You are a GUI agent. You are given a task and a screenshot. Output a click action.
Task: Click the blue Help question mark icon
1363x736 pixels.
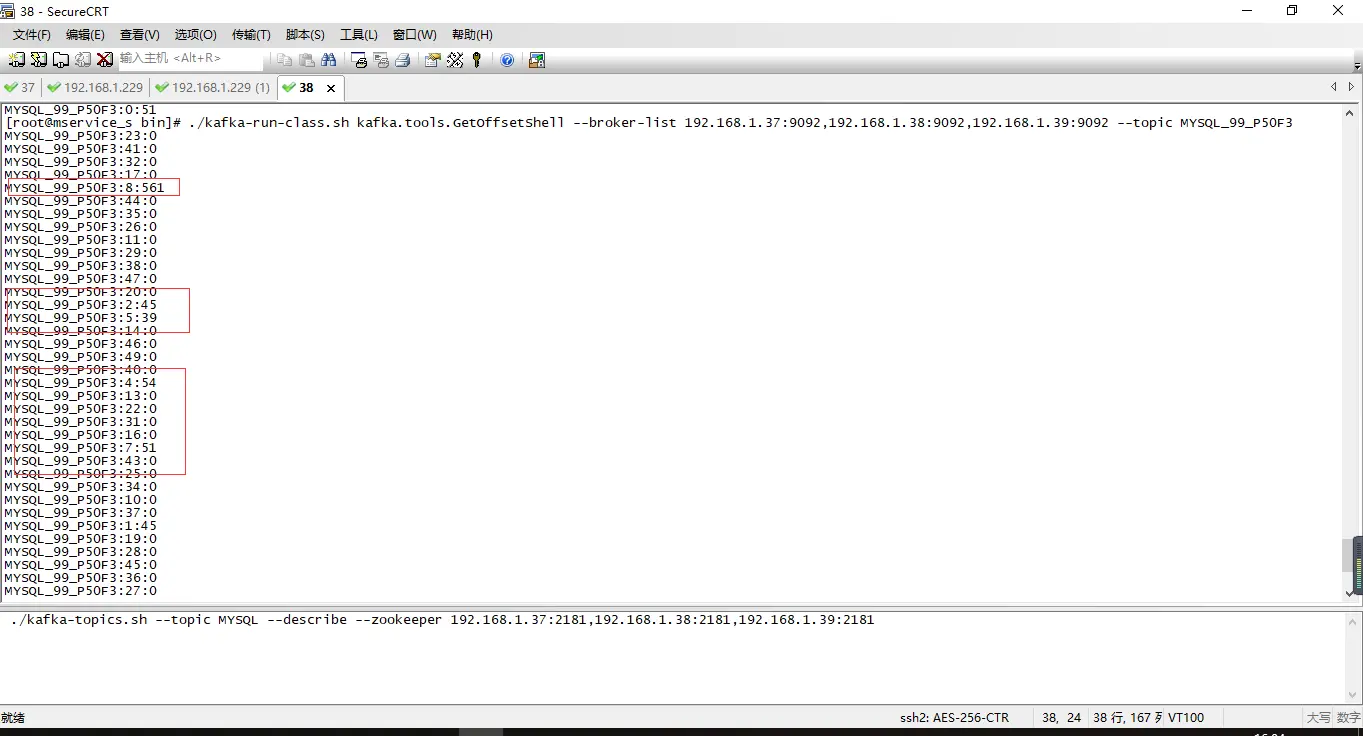coord(507,60)
